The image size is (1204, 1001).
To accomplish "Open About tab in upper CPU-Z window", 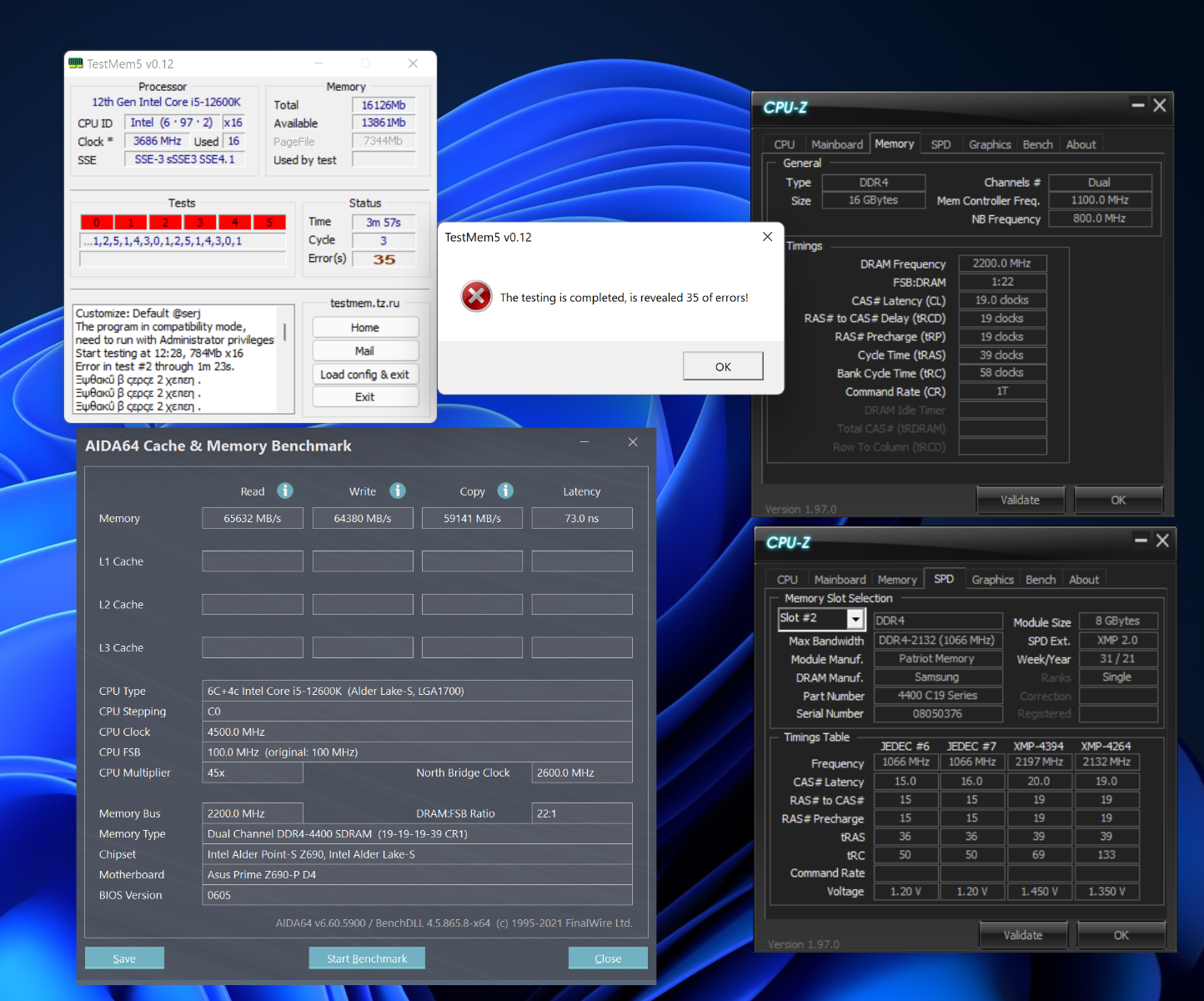I will click(1081, 144).
